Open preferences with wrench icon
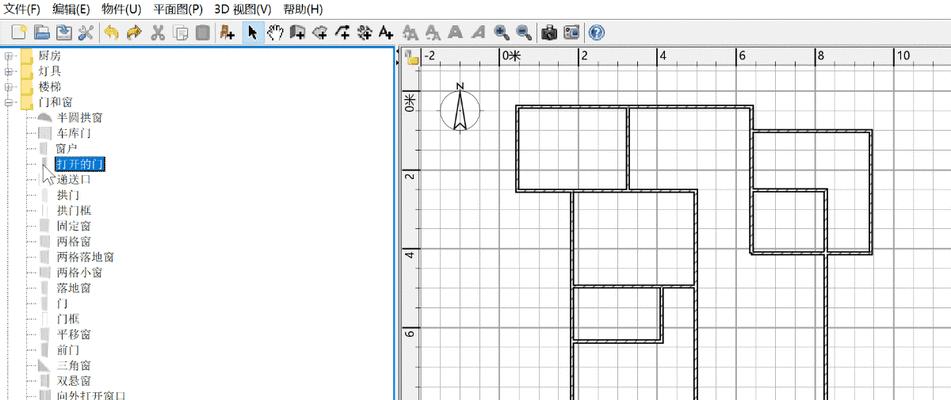Image resolution: width=951 pixels, height=400 pixels. pyautogui.click(x=86, y=33)
